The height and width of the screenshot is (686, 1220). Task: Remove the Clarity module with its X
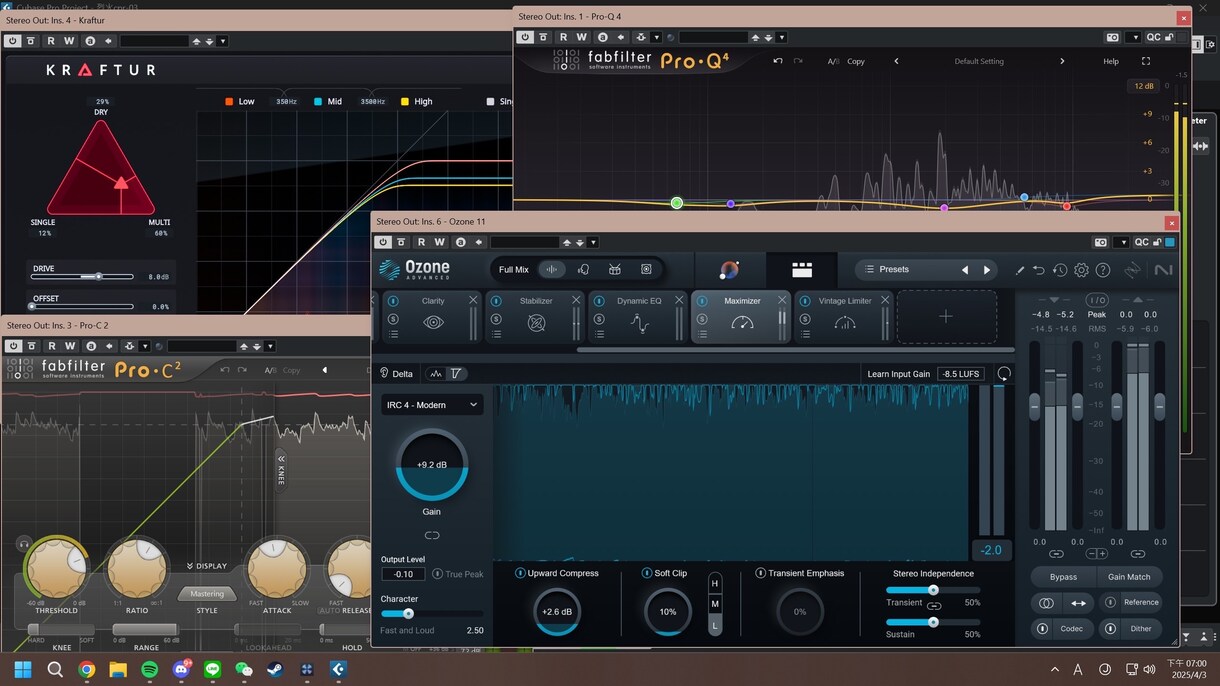coord(473,300)
